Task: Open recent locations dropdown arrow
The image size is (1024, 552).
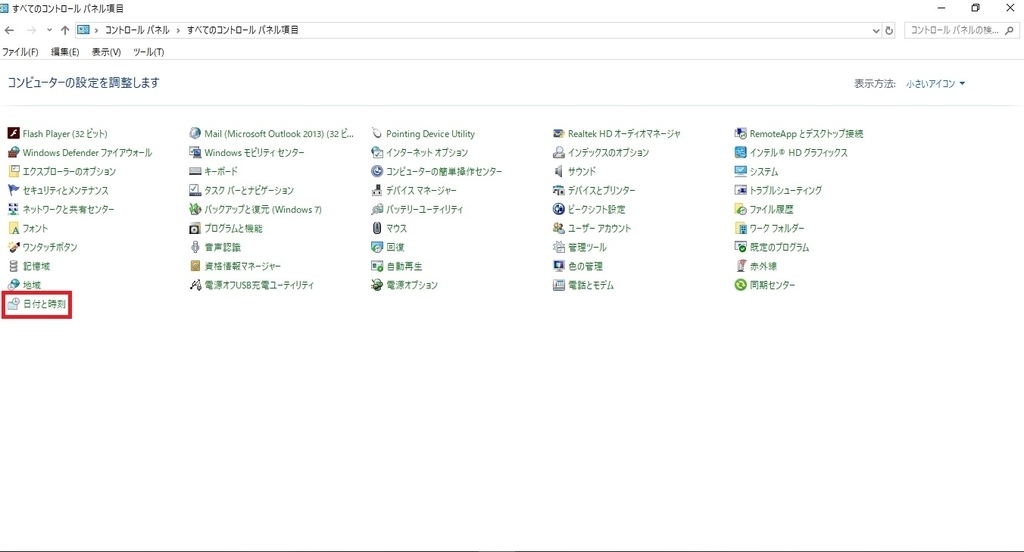Action: coord(49,30)
